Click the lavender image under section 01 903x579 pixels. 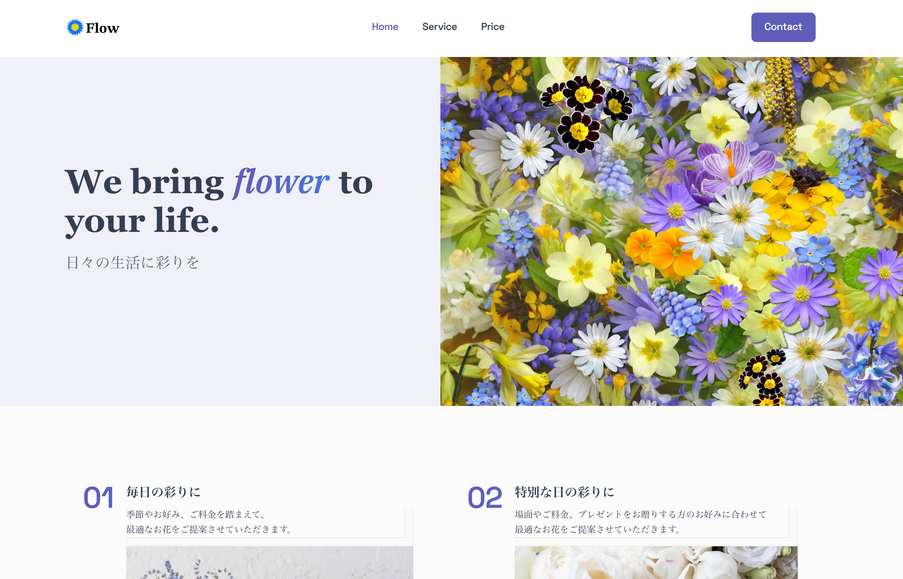pyautogui.click(x=269, y=563)
